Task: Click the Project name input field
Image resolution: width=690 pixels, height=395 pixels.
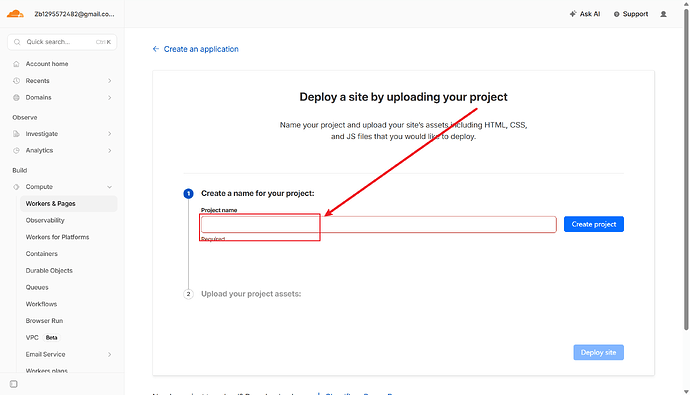Action: point(378,224)
